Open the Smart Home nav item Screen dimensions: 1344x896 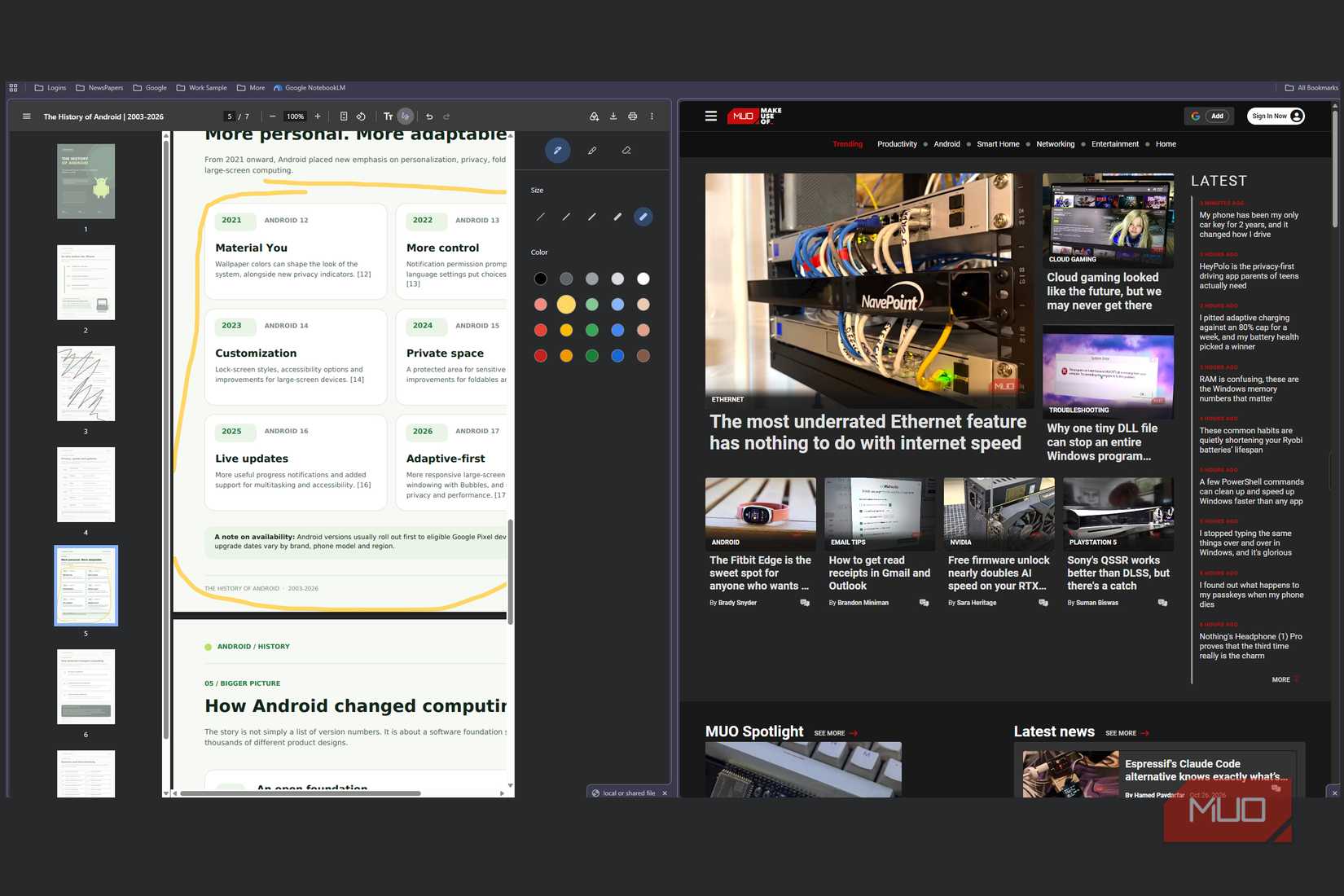click(x=998, y=144)
